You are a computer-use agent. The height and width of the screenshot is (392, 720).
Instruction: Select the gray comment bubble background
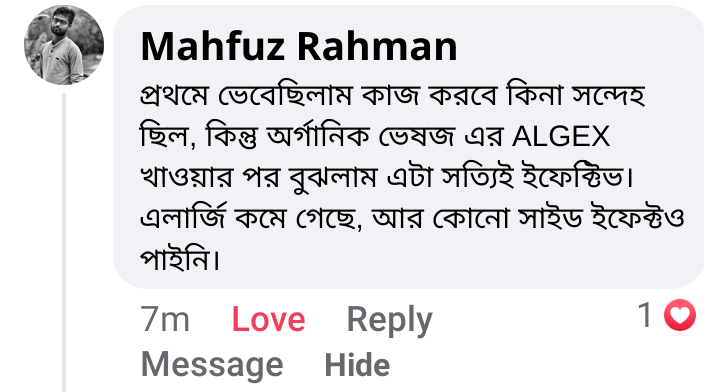pyautogui.click(x=409, y=147)
